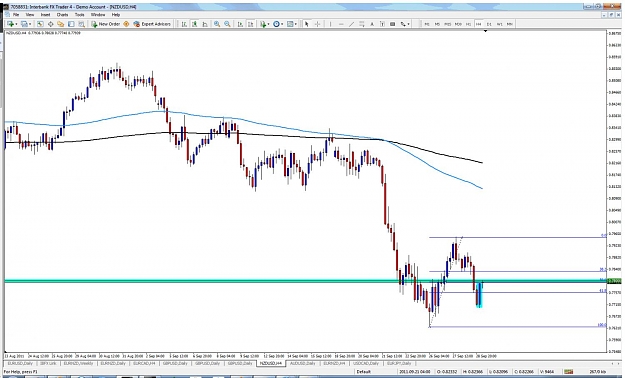The image size is (625, 378).
Task: Select the Arrows objects tool
Action: [403, 24]
